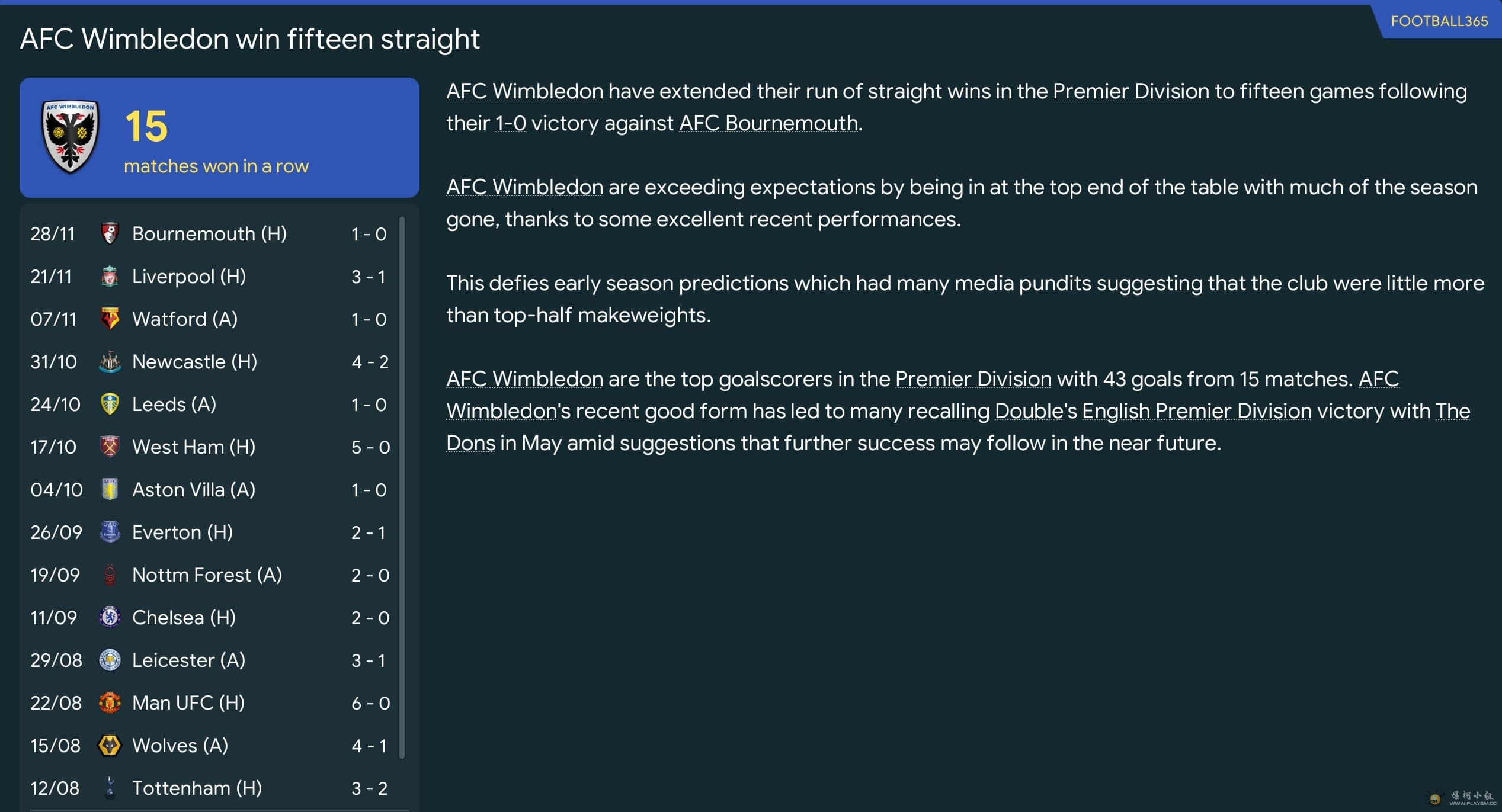Viewport: 1502px width, 812px height.
Task: Click the results list scrollbar
Action: pos(402,486)
